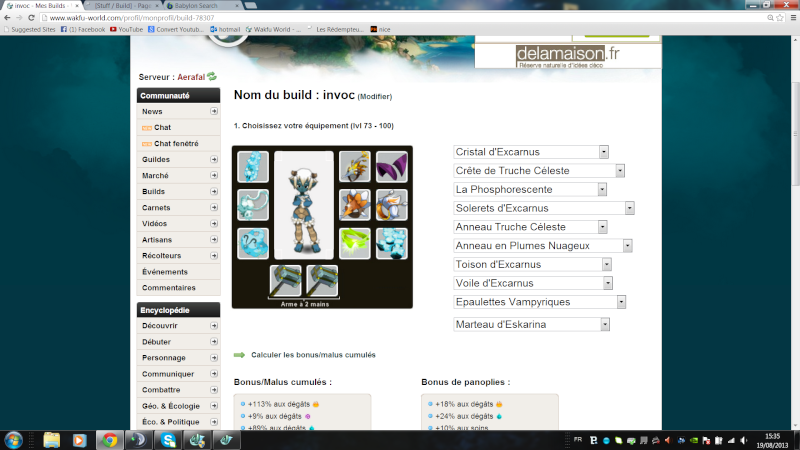
Task: Open File Explorer from the taskbar
Action: 52,440
